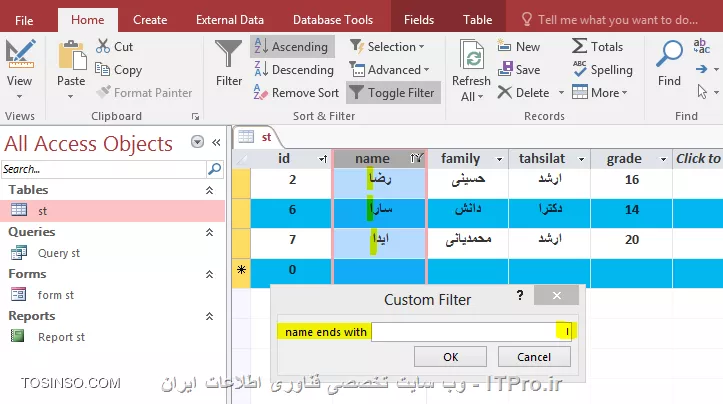The width and height of the screenshot is (723, 404).
Task: Open the Clipboard dialog launcher
Action: coord(196,117)
